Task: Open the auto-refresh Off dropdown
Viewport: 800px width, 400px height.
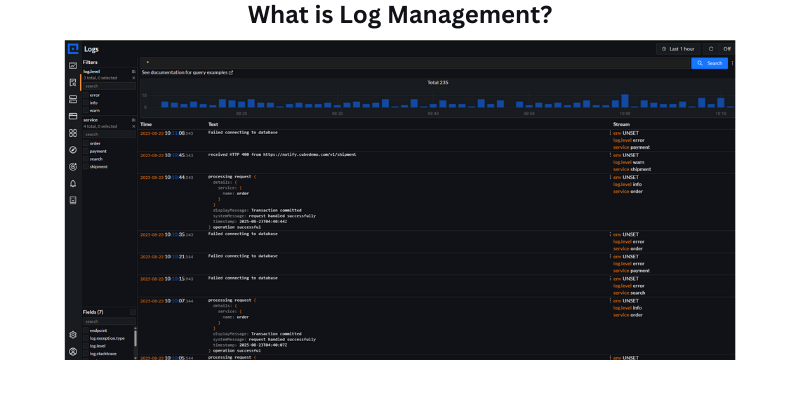Action: point(727,49)
